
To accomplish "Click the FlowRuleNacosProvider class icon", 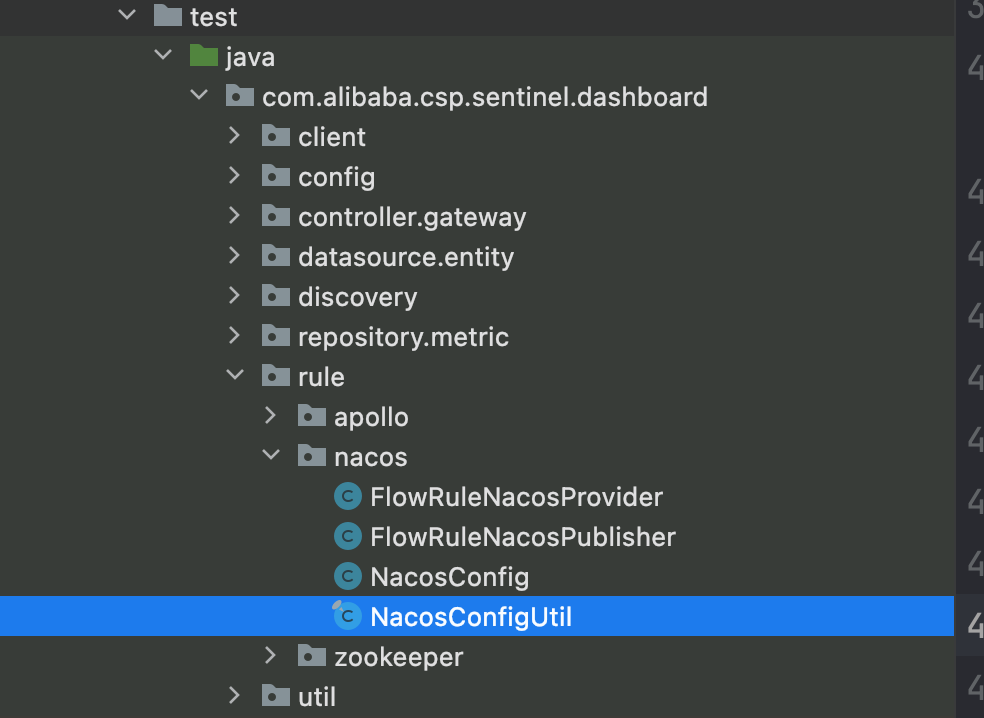I will click(x=348, y=496).
